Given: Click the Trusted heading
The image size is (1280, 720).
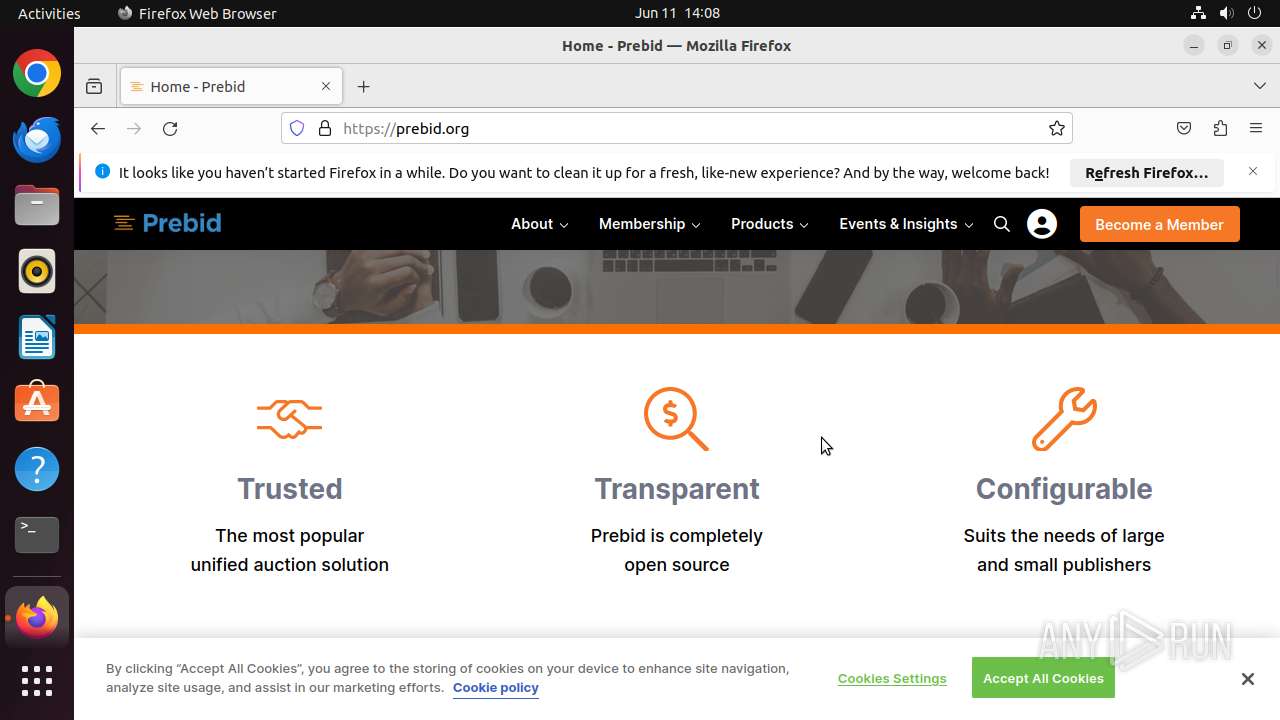Looking at the screenshot, I should click(290, 489).
